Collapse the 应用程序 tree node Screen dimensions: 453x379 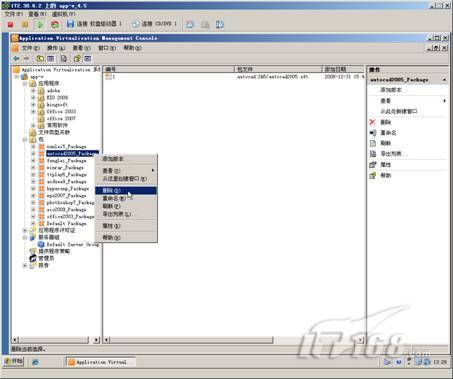25,84
